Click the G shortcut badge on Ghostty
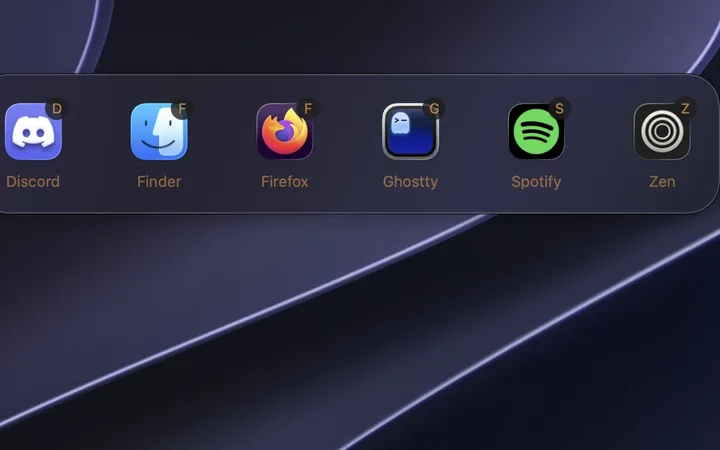Image resolution: width=720 pixels, height=450 pixels. [x=434, y=108]
